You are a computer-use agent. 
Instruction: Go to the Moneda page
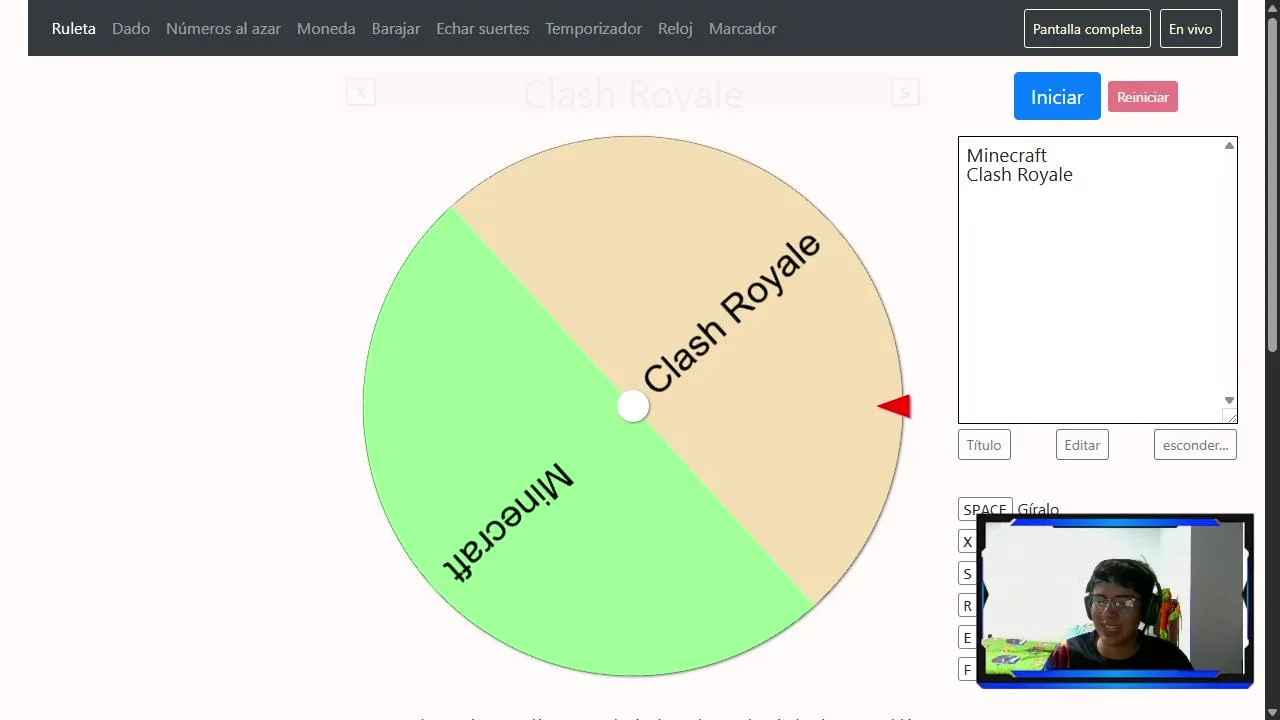pos(326,29)
